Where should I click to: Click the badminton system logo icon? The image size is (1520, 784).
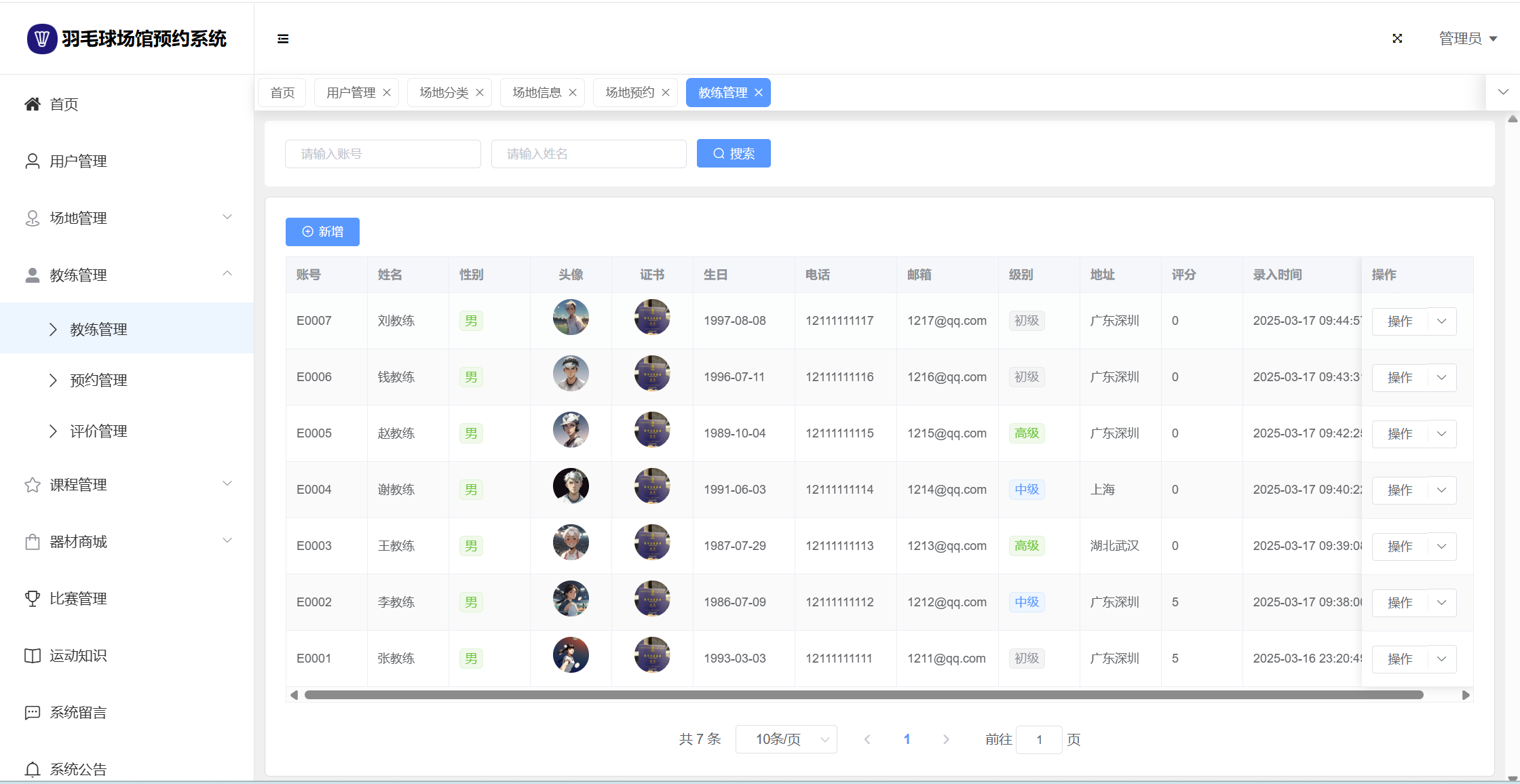pyautogui.click(x=41, y=39)
